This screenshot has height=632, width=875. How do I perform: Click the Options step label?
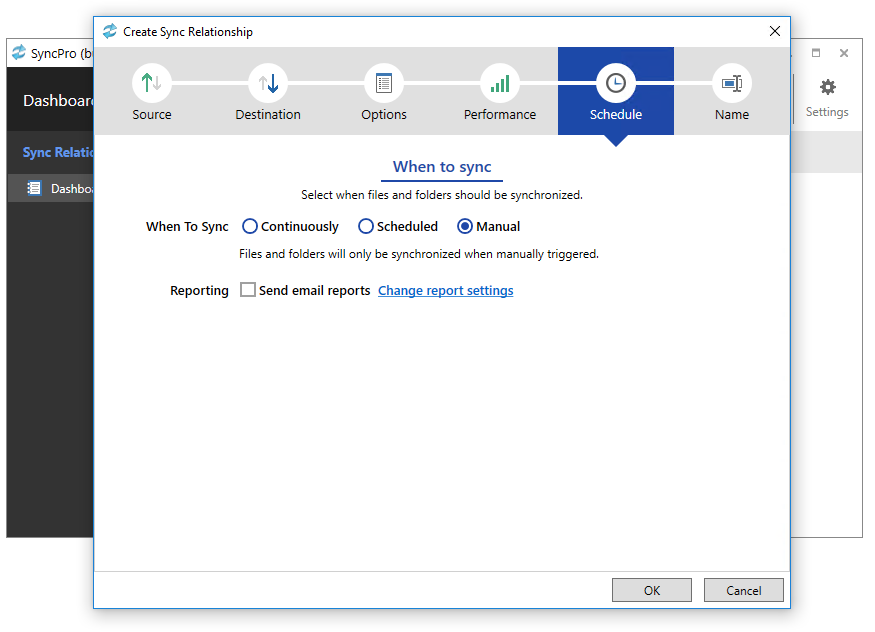point(384,115)
